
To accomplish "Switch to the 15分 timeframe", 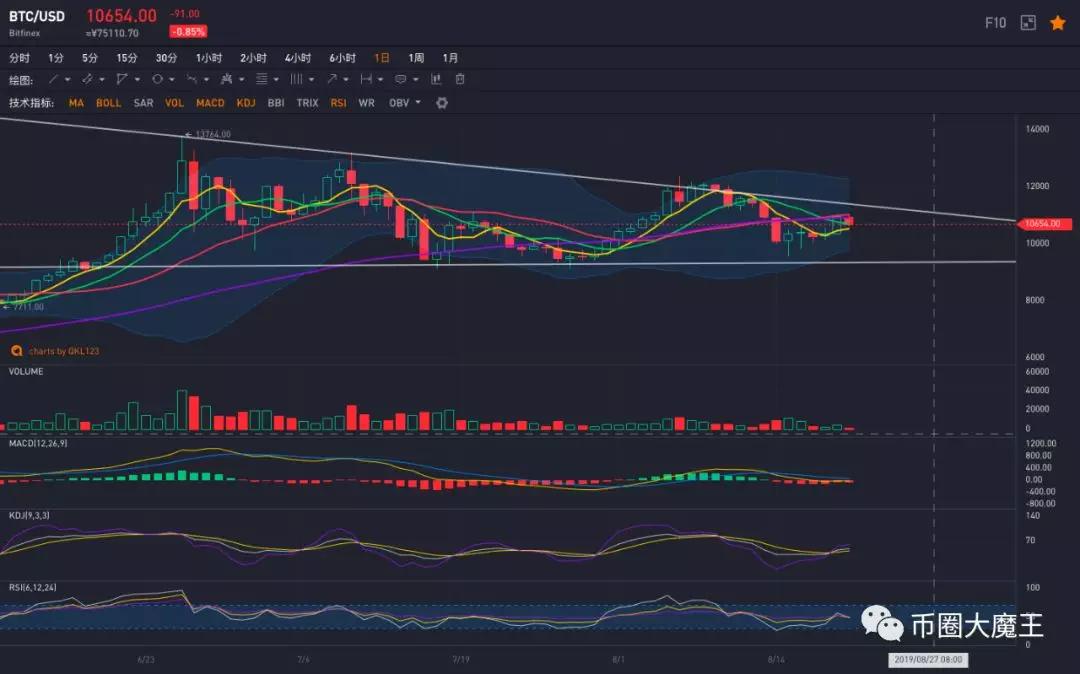I will pyautogui.click(x=127, y=58).
